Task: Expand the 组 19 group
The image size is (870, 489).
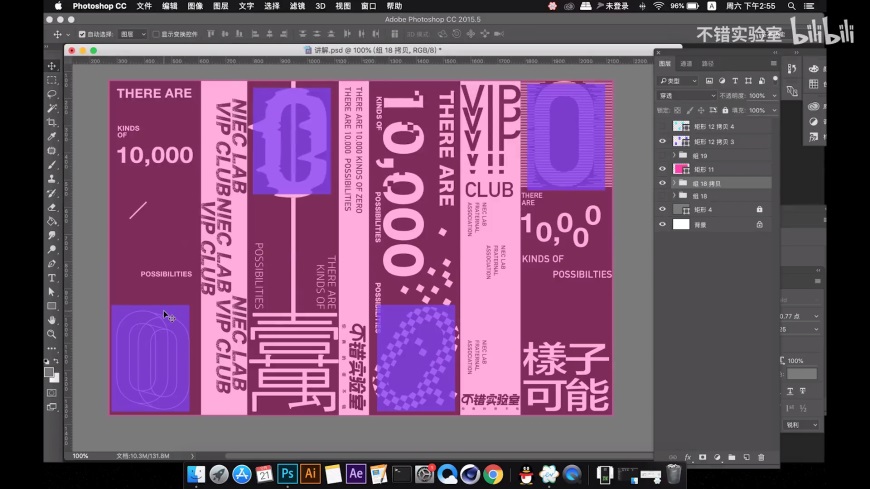Action: click(x=674, y=156)
